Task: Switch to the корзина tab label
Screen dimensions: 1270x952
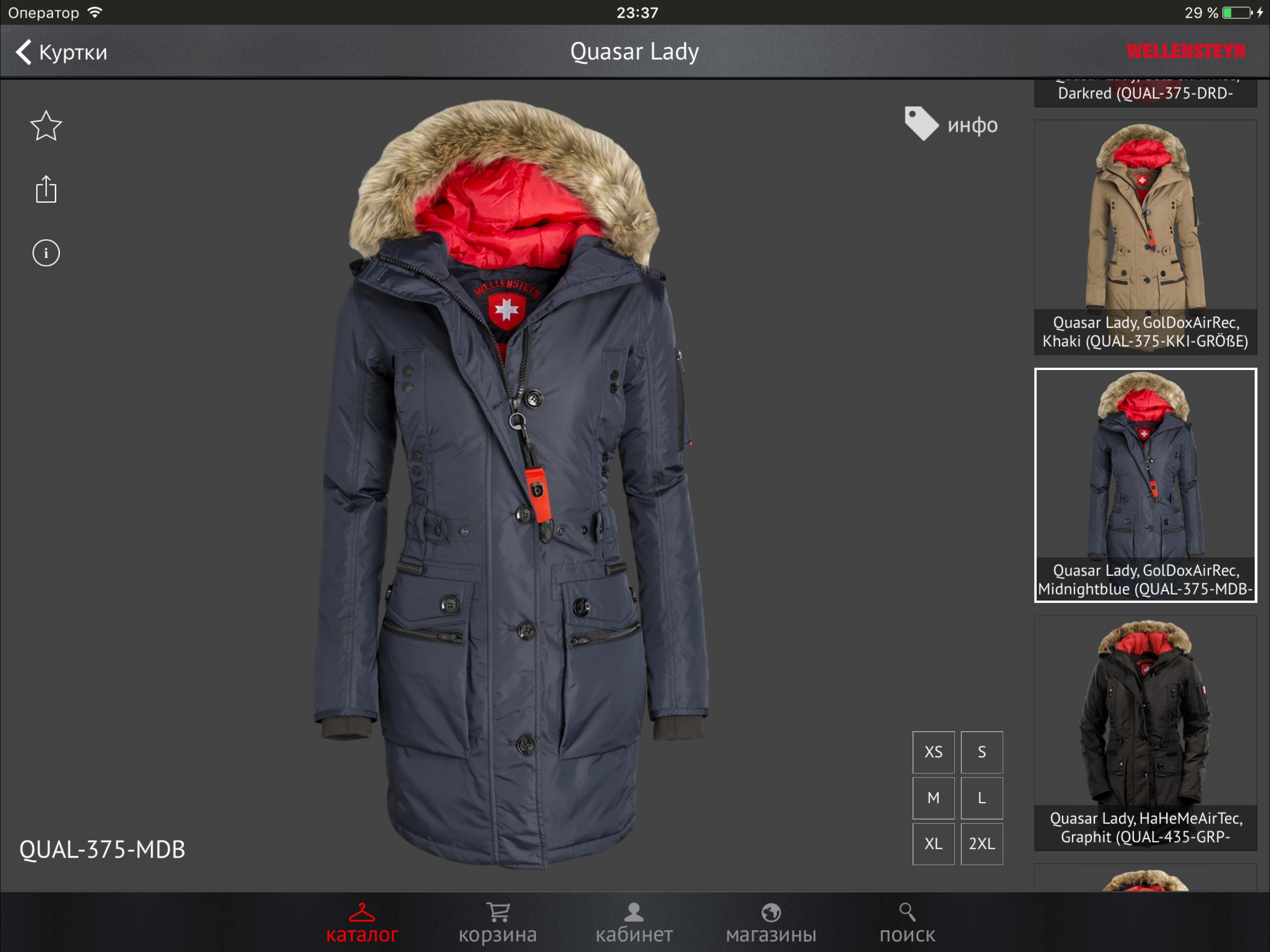Action: 498,935
